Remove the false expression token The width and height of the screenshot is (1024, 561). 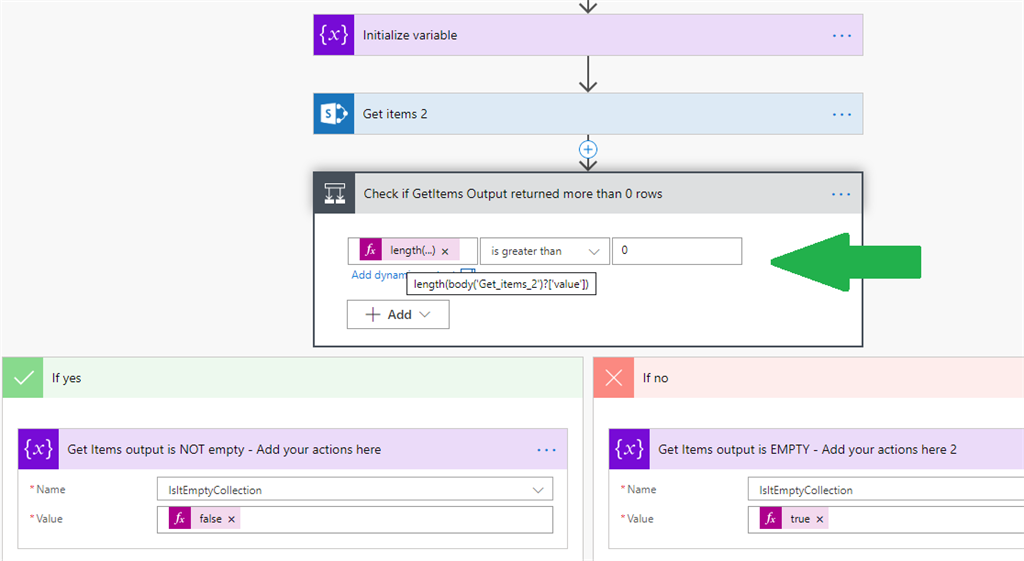231,519
